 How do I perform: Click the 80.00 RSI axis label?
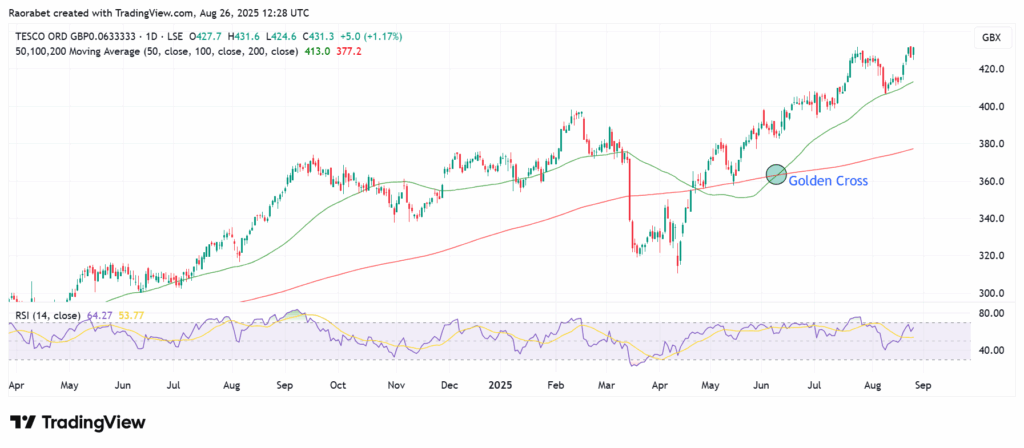(990, 312)
